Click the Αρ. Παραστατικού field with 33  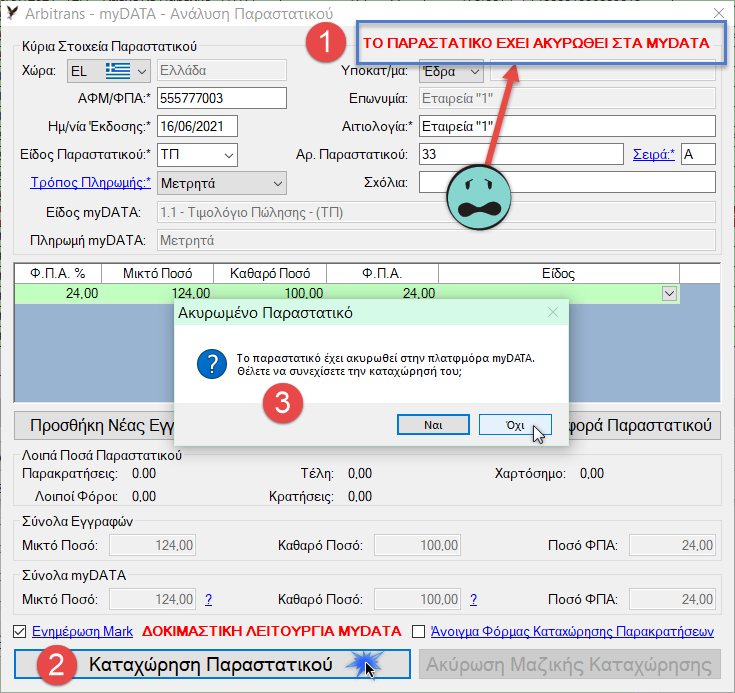point(521,154)
